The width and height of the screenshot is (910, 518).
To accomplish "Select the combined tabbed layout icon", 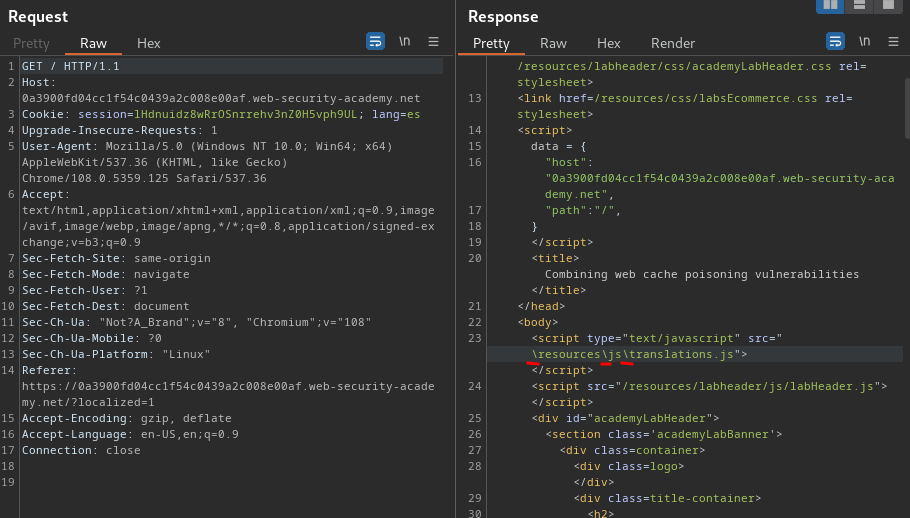I will [888, 5].
